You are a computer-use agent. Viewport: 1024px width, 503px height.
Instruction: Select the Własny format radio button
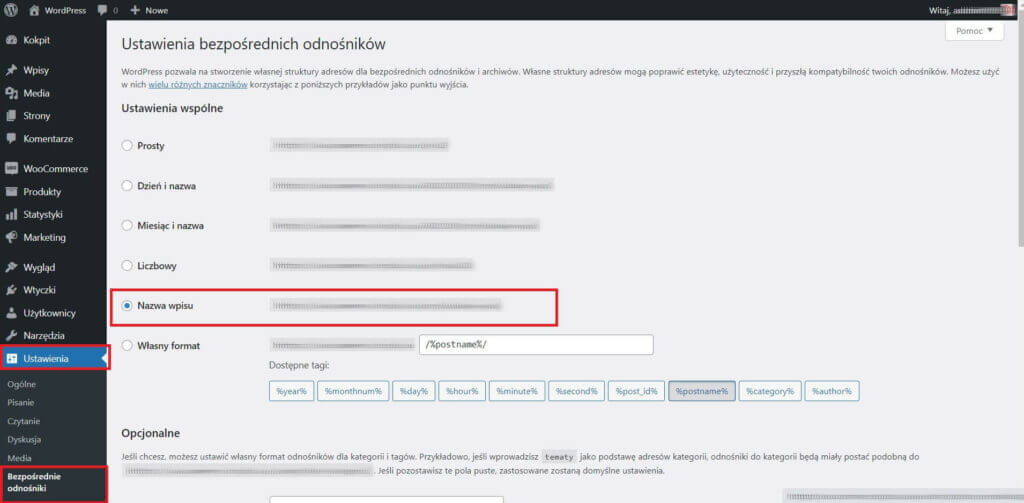127,345
